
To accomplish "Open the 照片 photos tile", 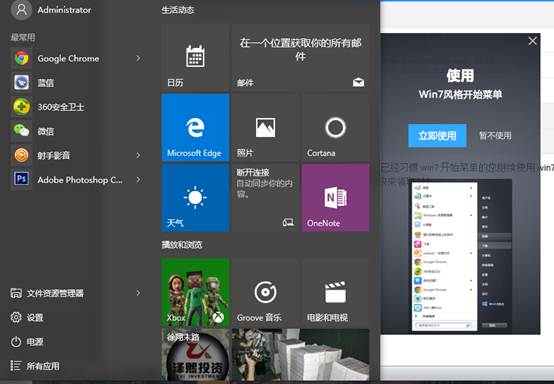I will 265,128.
